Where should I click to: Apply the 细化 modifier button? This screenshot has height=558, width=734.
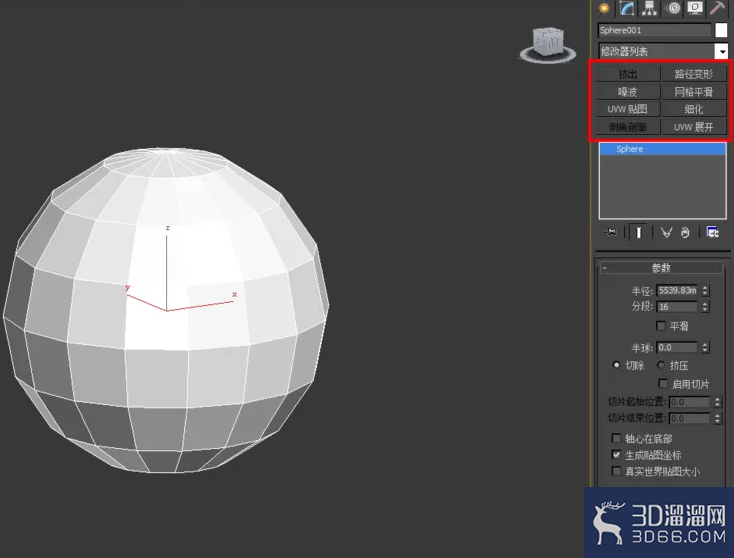point(694,109)
